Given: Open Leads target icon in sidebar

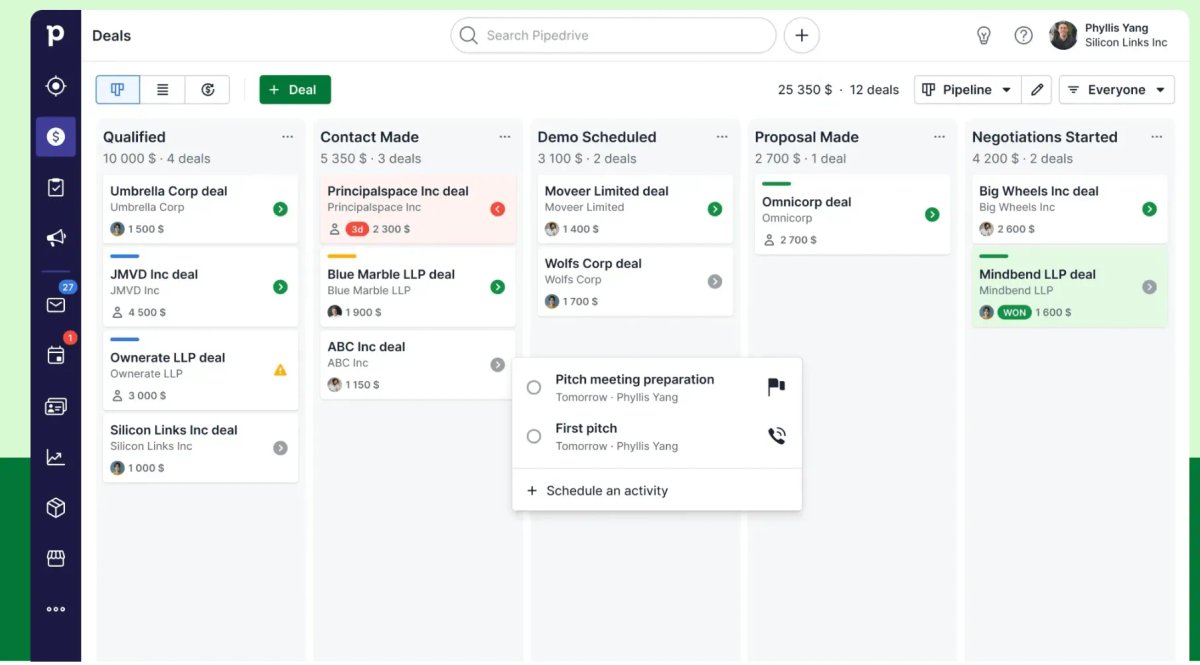Looking at the screenshot, I should pyautogui.click(x=56, y=86).
